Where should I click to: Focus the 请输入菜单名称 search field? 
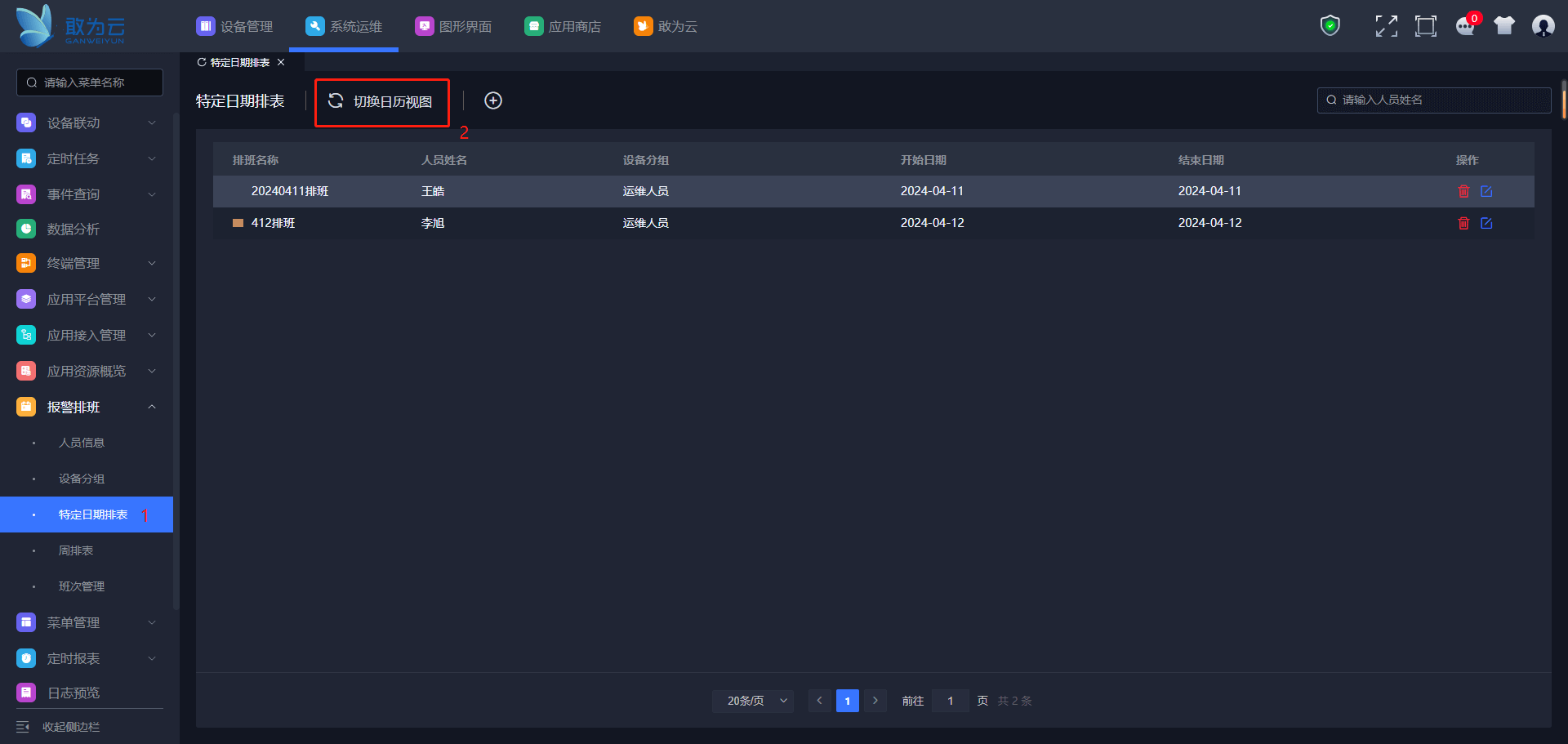pyautogui.click(x=90, y=82)
